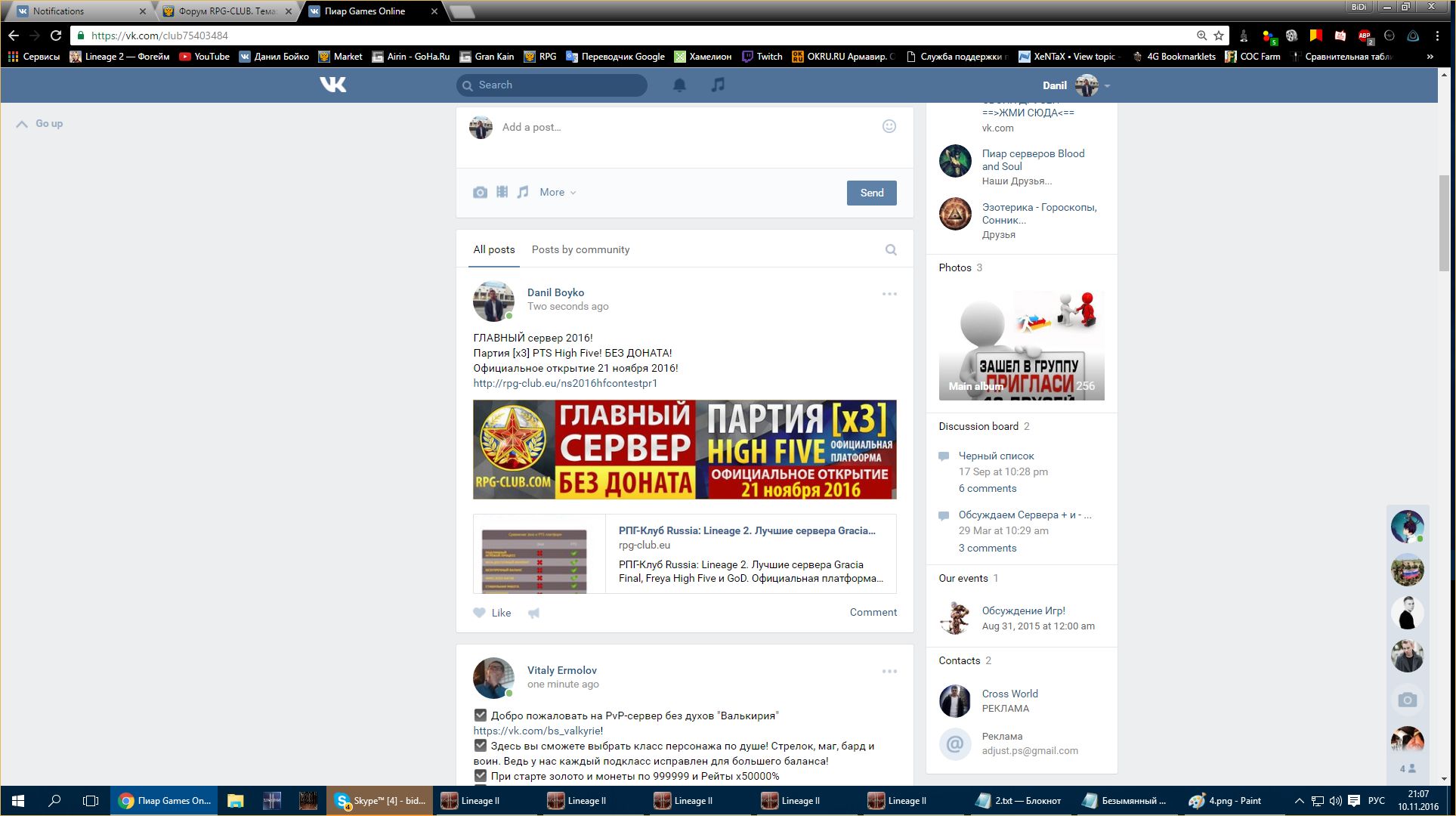1456x816 pixels.
Task: Open Windows Start menu
Action: click(x=18, y=801)
